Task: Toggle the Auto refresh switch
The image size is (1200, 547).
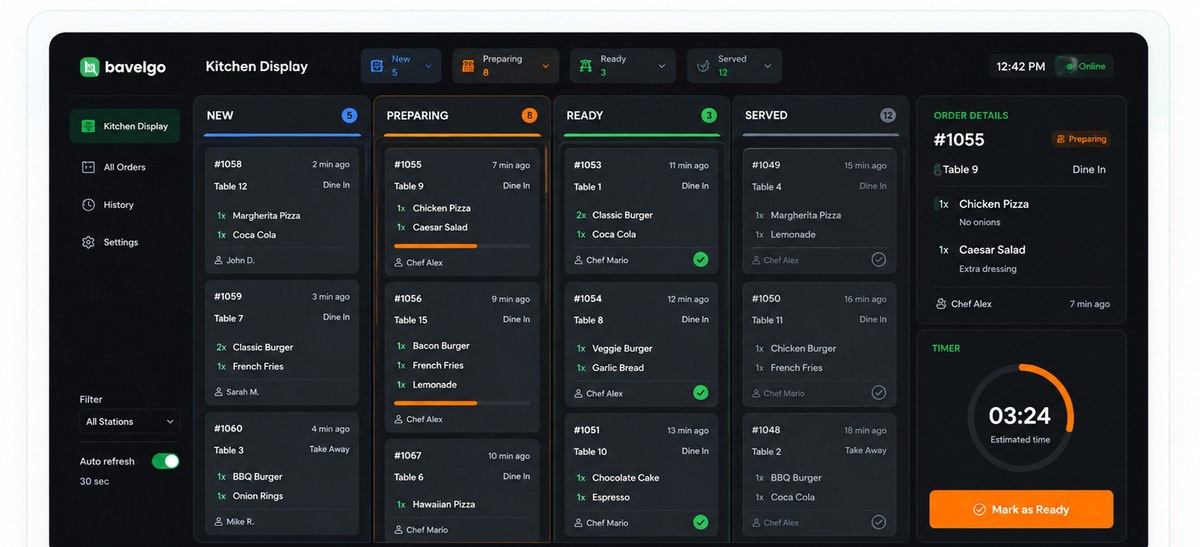Action: tap(165, 461)
